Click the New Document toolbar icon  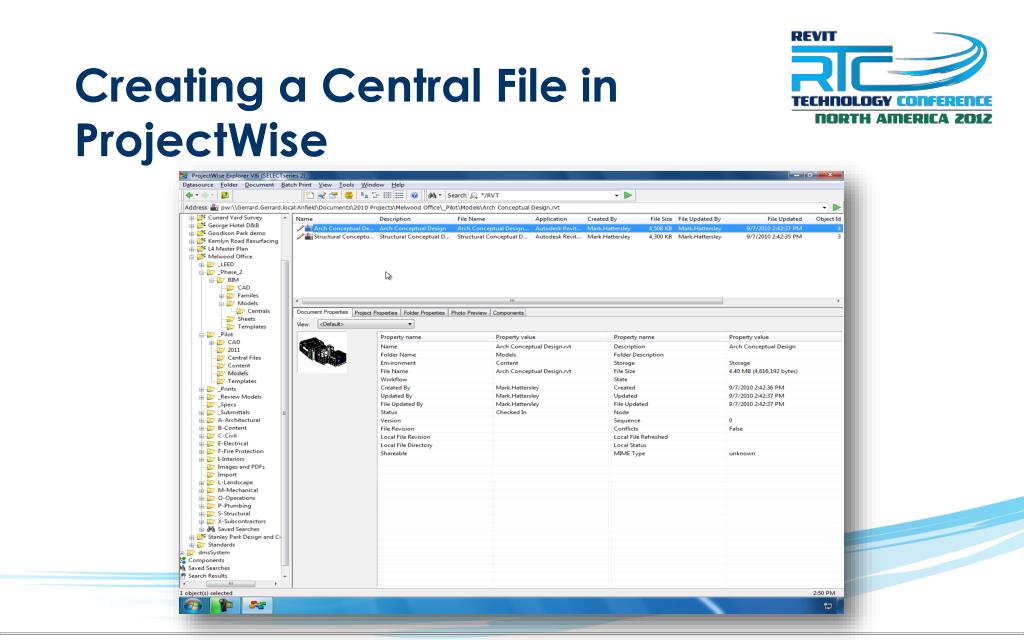[x=310, y=195]
